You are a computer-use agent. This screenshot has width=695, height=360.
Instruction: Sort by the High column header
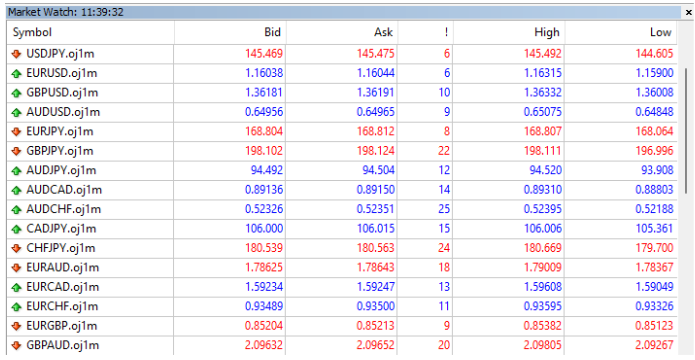click(x=509, y=32)
